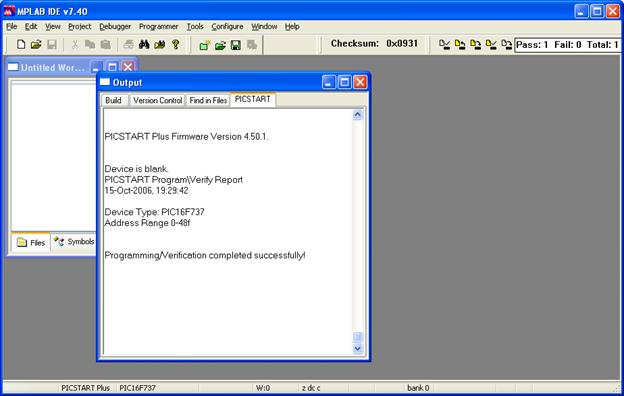Open Find with the binoculars icon
Image resolution: width=624 pixels, height=396 pixels.
click(144, 45)
